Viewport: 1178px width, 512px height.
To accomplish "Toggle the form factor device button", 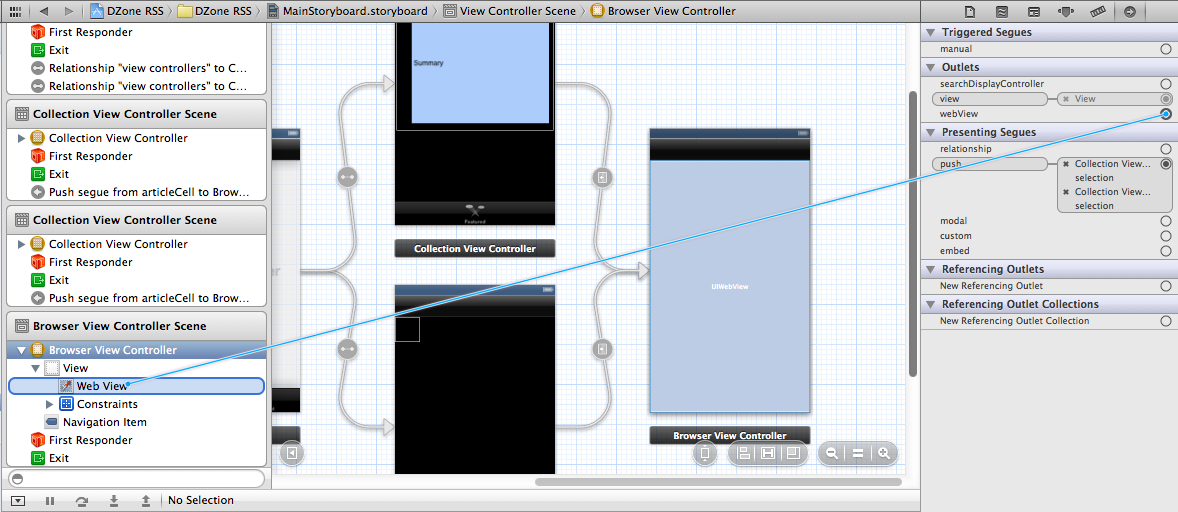I will [704, 454].
